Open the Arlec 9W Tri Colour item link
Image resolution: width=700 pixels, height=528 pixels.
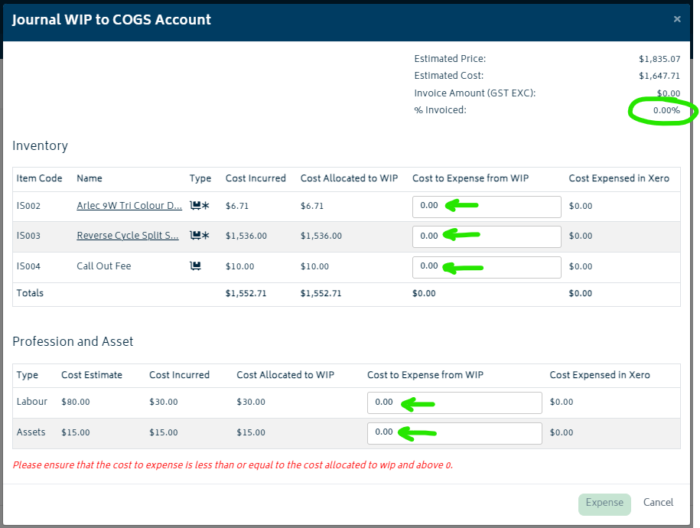coord(129,206)
